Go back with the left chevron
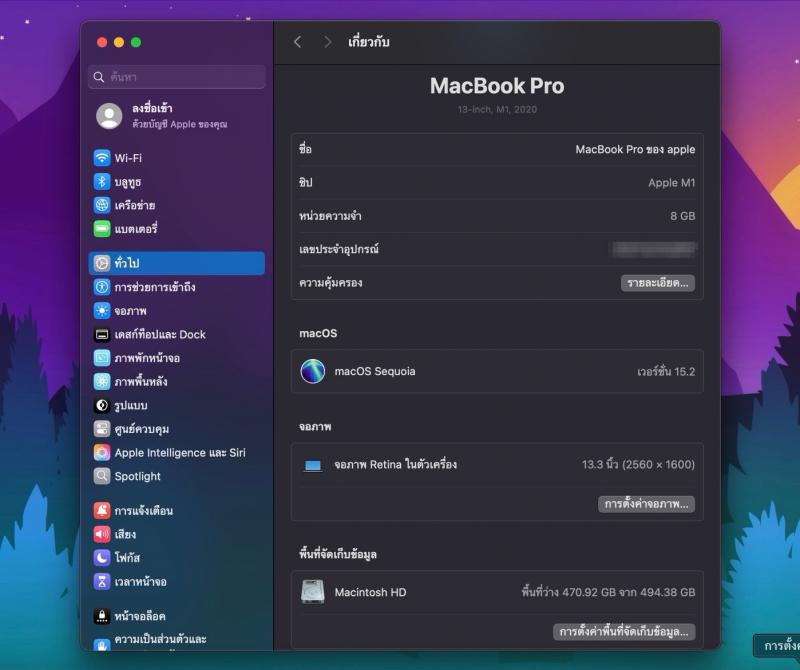Screen dimensions: 800x670 [x=298, y=42]
